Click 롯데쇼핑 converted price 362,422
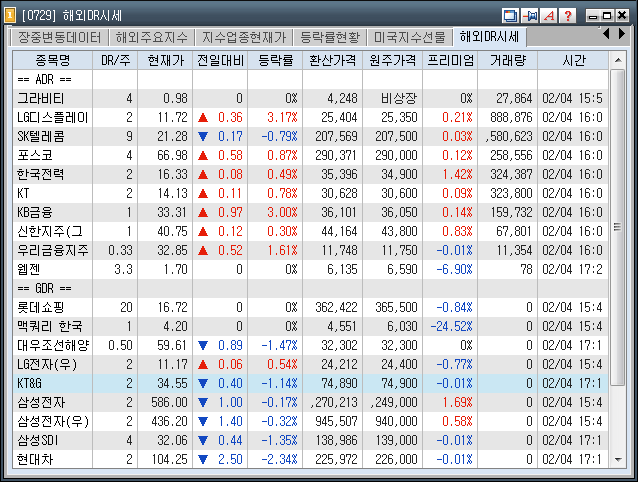 pyautogui.click(x=336, y=308)
